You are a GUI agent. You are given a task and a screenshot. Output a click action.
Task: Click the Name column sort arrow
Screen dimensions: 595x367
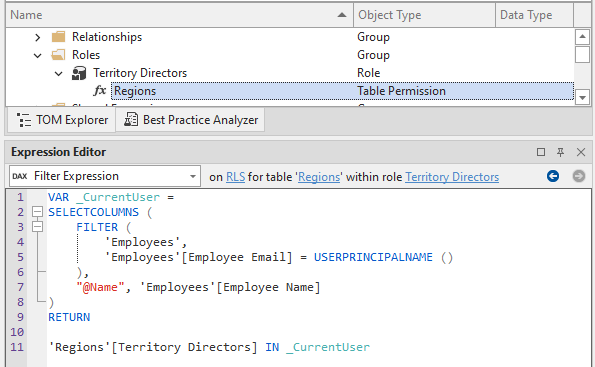342,15
